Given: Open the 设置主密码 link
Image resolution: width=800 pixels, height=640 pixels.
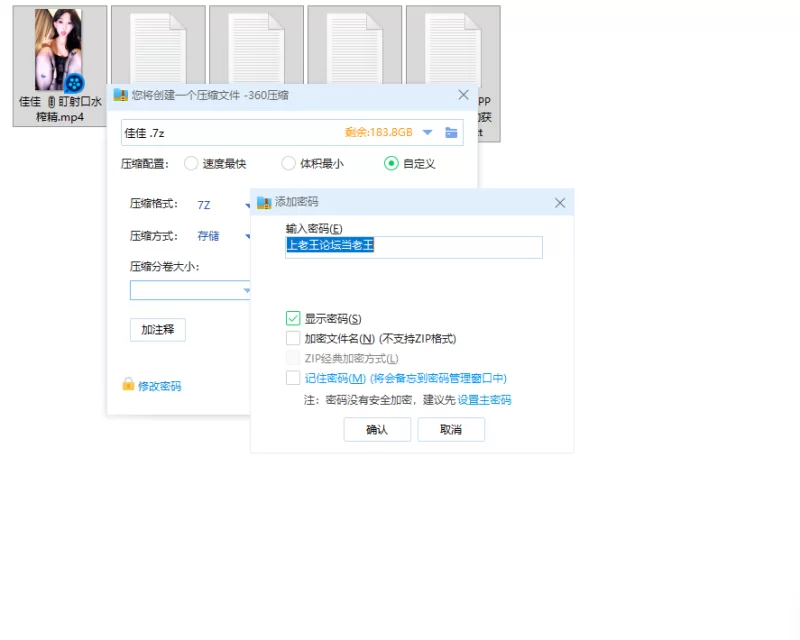Looking at the screenshot, I should [484, 400].
